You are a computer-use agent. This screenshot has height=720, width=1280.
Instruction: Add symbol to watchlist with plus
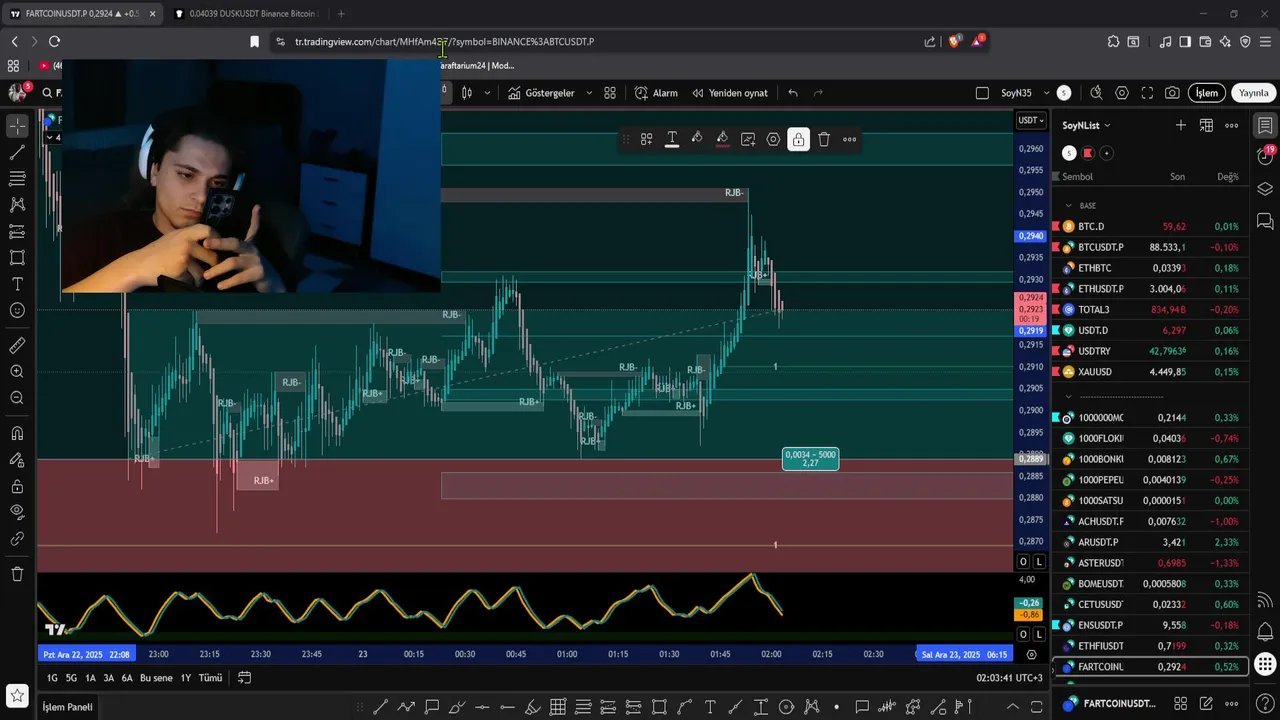tap(1181, 125)
